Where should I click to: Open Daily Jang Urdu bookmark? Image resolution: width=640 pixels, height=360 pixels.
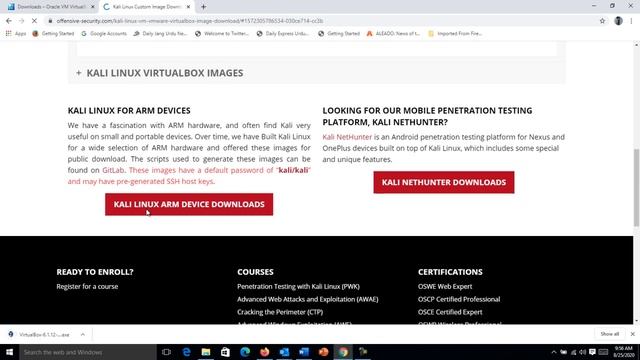[160, 33]
